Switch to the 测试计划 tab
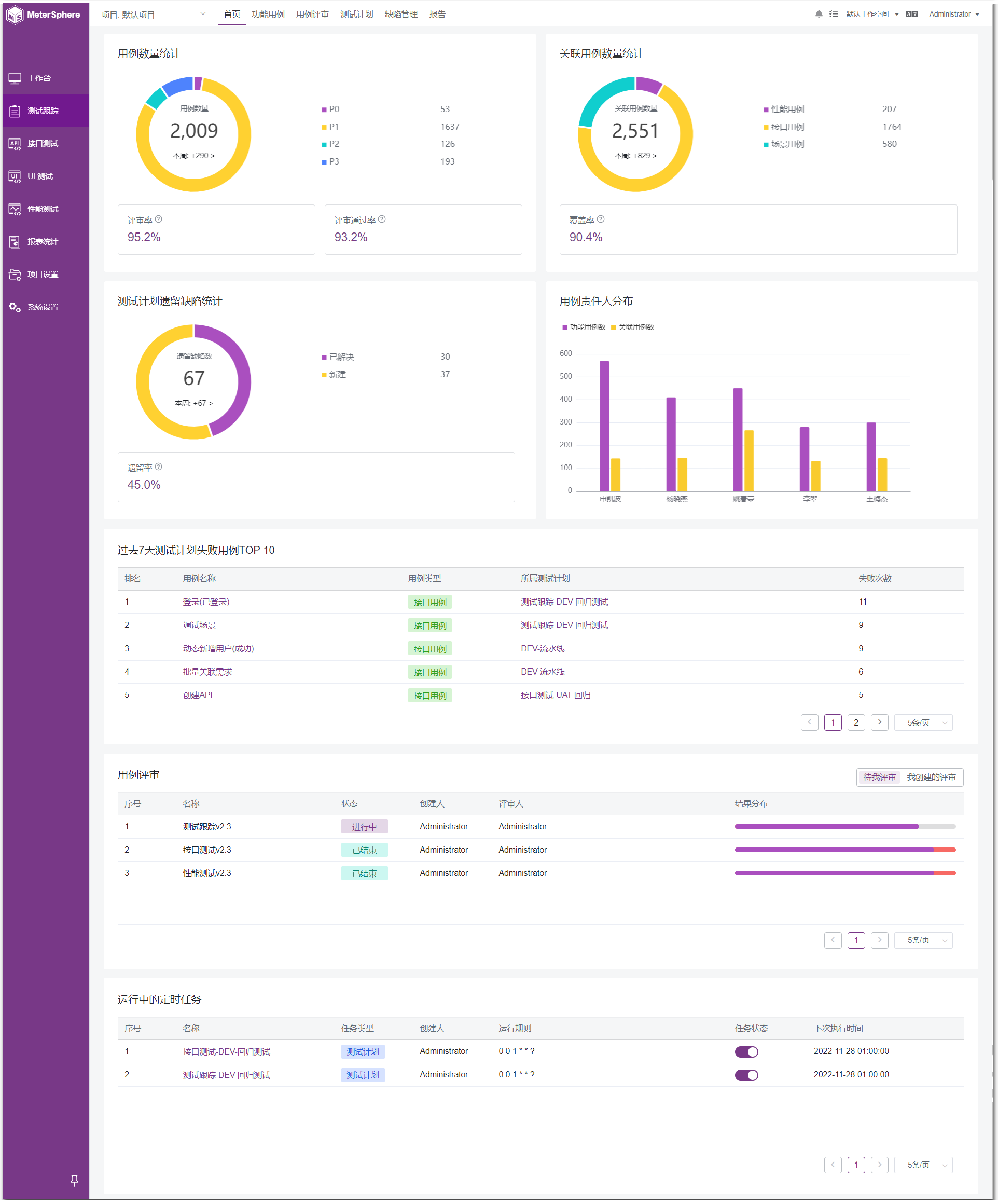Viewport: 998px width, 1204px height. [356, 15]
